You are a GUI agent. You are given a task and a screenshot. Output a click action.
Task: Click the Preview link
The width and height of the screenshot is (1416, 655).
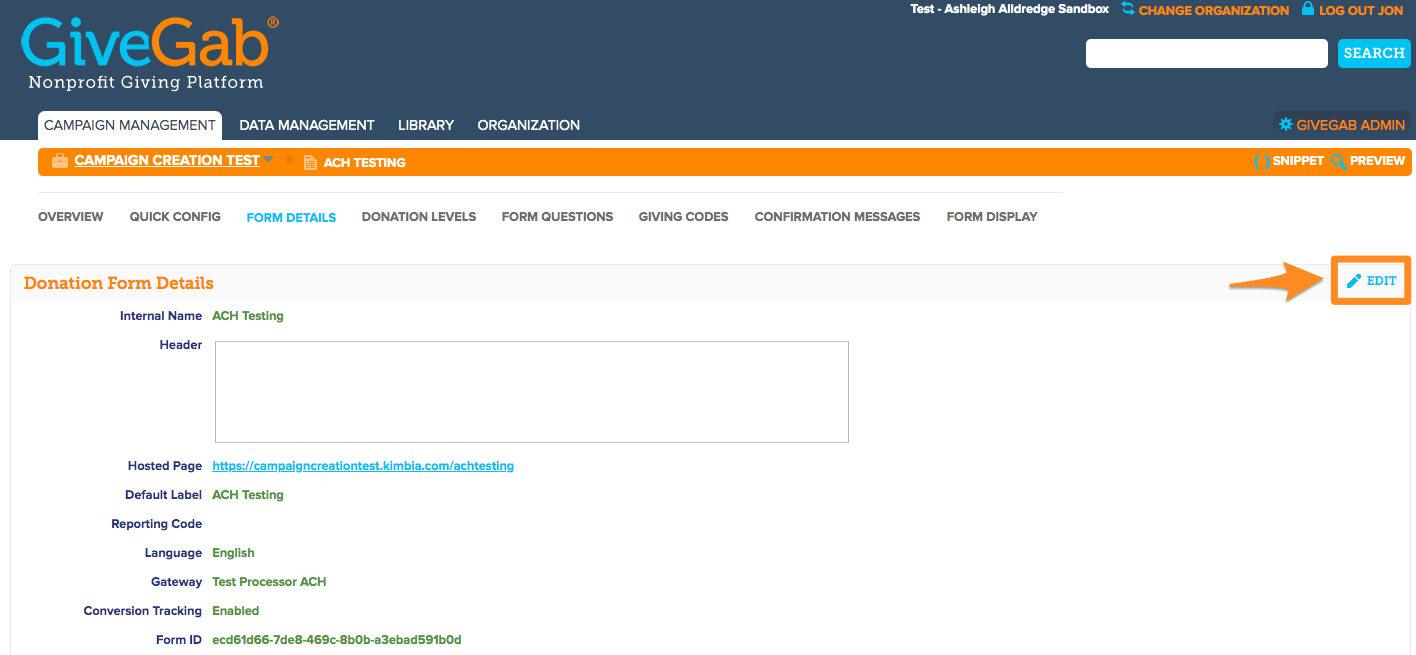pos(1377,161)
